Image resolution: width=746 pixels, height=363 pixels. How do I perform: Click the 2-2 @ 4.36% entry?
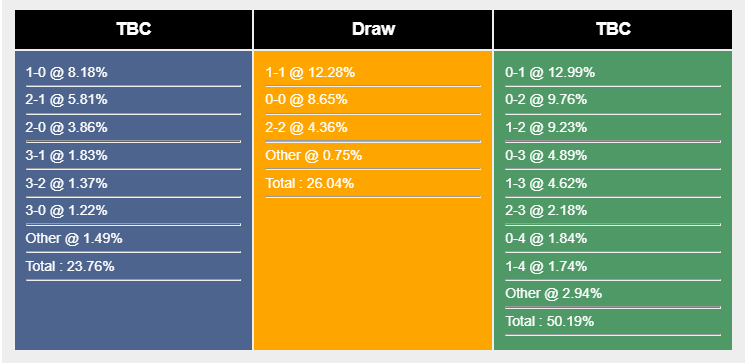coord(306,128)
